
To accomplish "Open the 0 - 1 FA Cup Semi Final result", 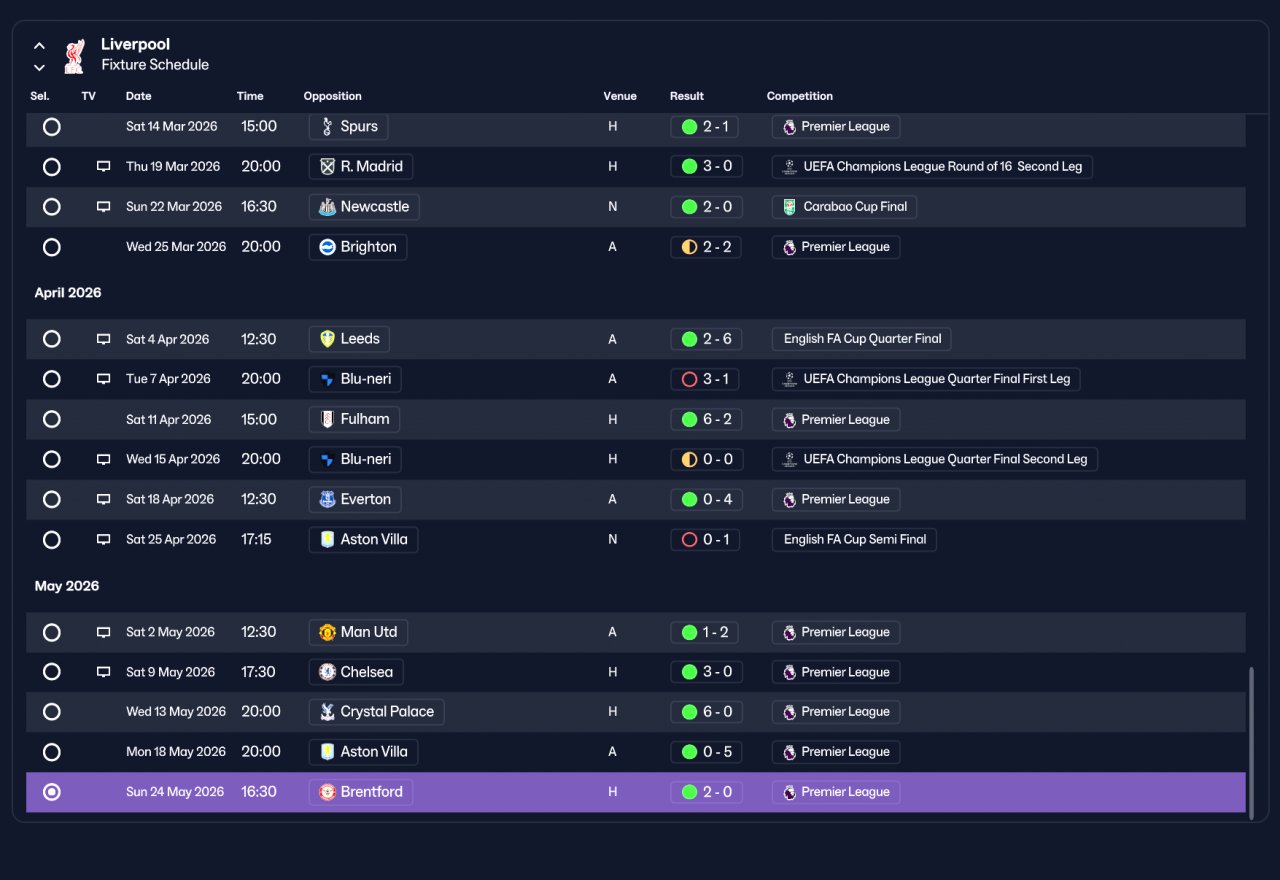I will (x=706, y=539).
